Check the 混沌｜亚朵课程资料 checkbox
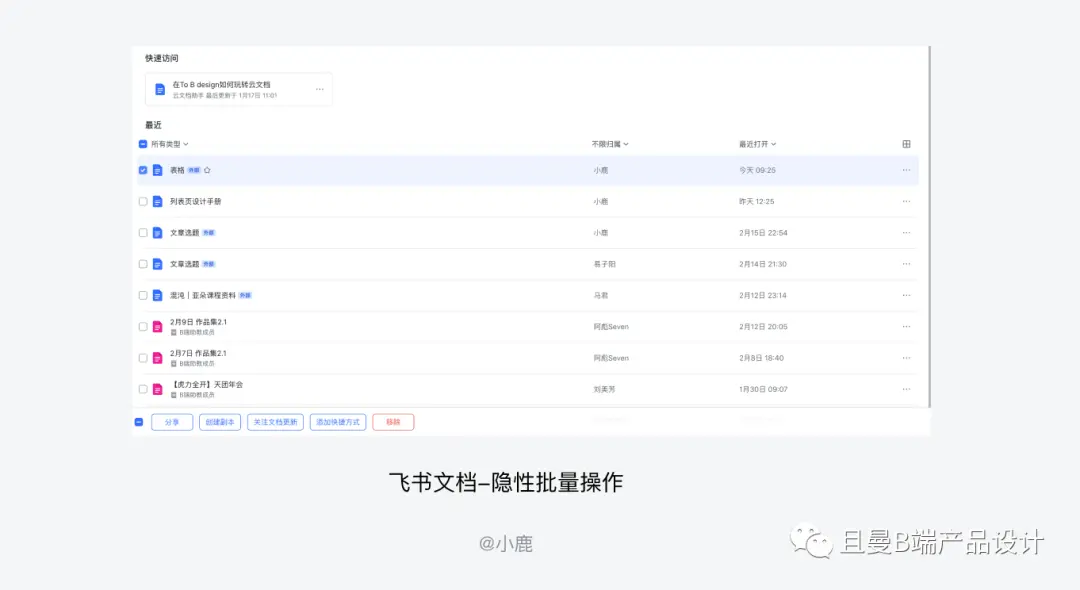This screenshot has height=590, width=1080. (x=143, y=295)
